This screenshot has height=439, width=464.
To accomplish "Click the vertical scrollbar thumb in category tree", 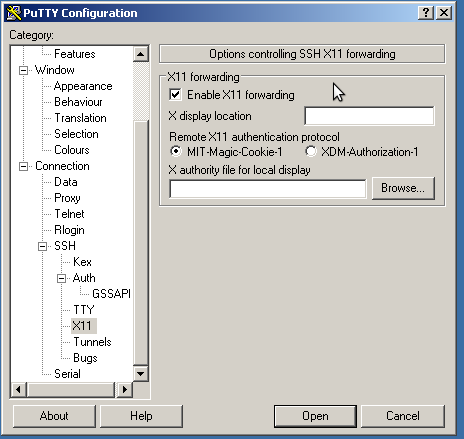I will (141, 243).
